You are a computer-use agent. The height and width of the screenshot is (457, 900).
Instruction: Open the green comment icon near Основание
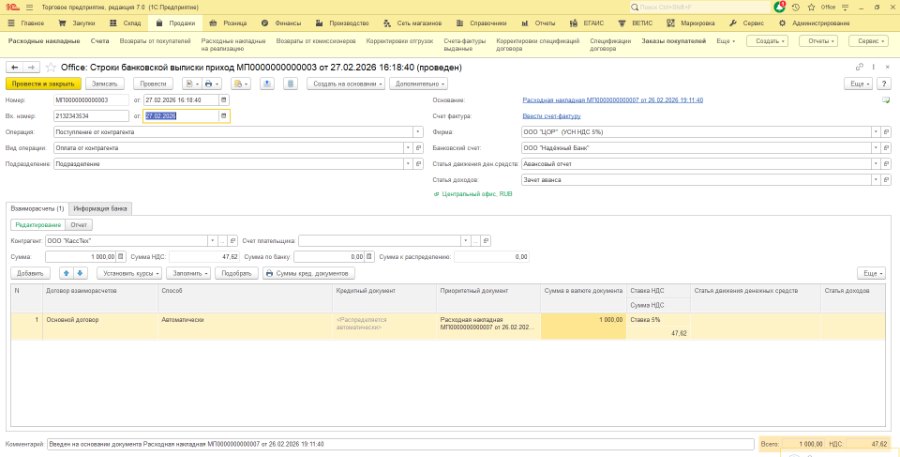[887, 100]
